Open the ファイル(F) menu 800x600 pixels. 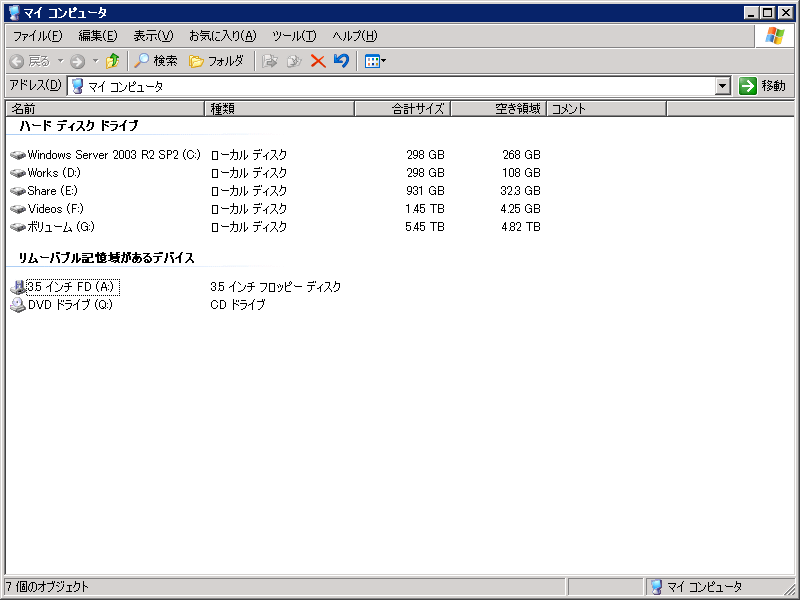point(37,36)
